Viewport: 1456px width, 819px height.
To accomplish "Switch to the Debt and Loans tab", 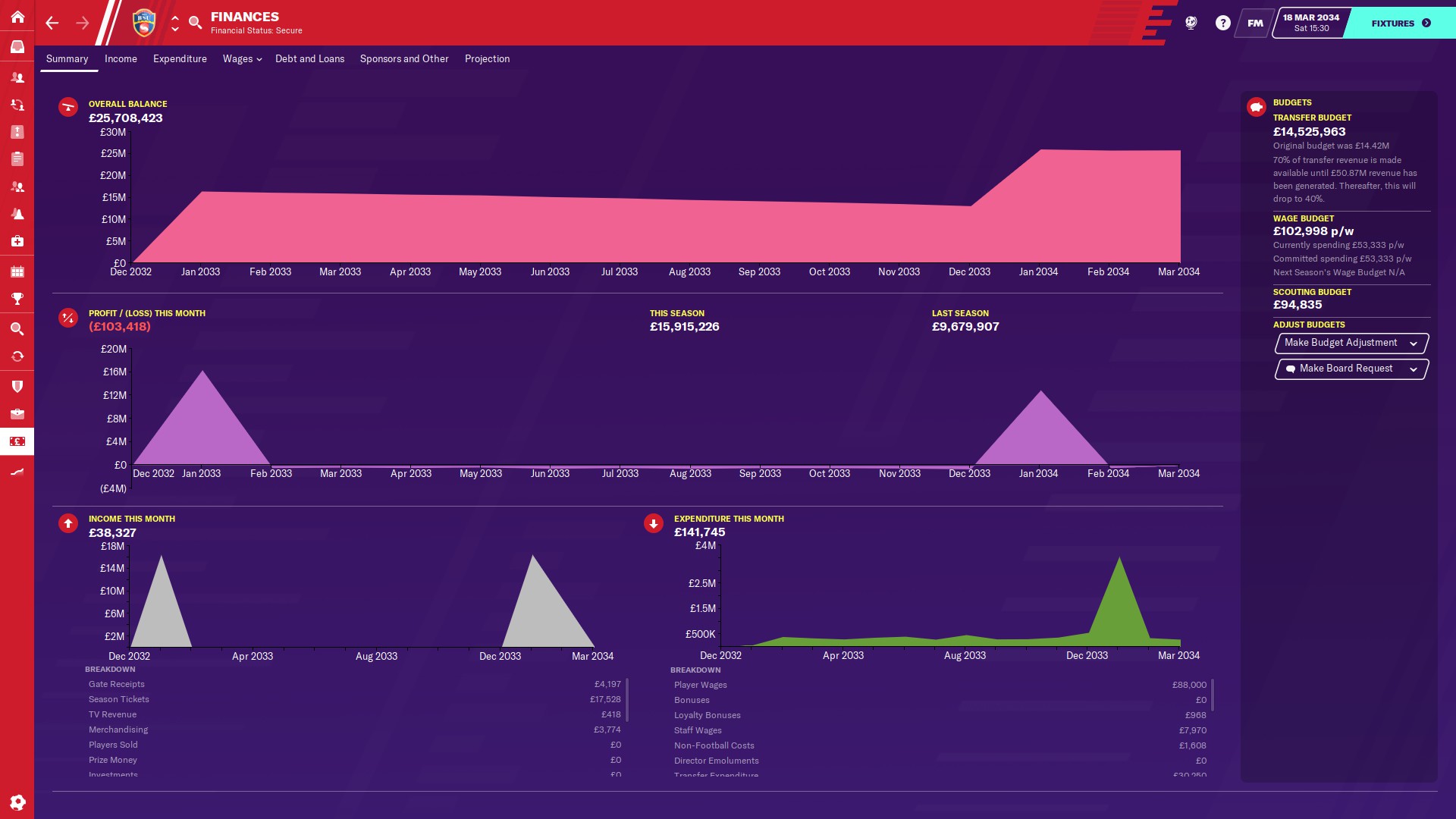I will [309, 58].
